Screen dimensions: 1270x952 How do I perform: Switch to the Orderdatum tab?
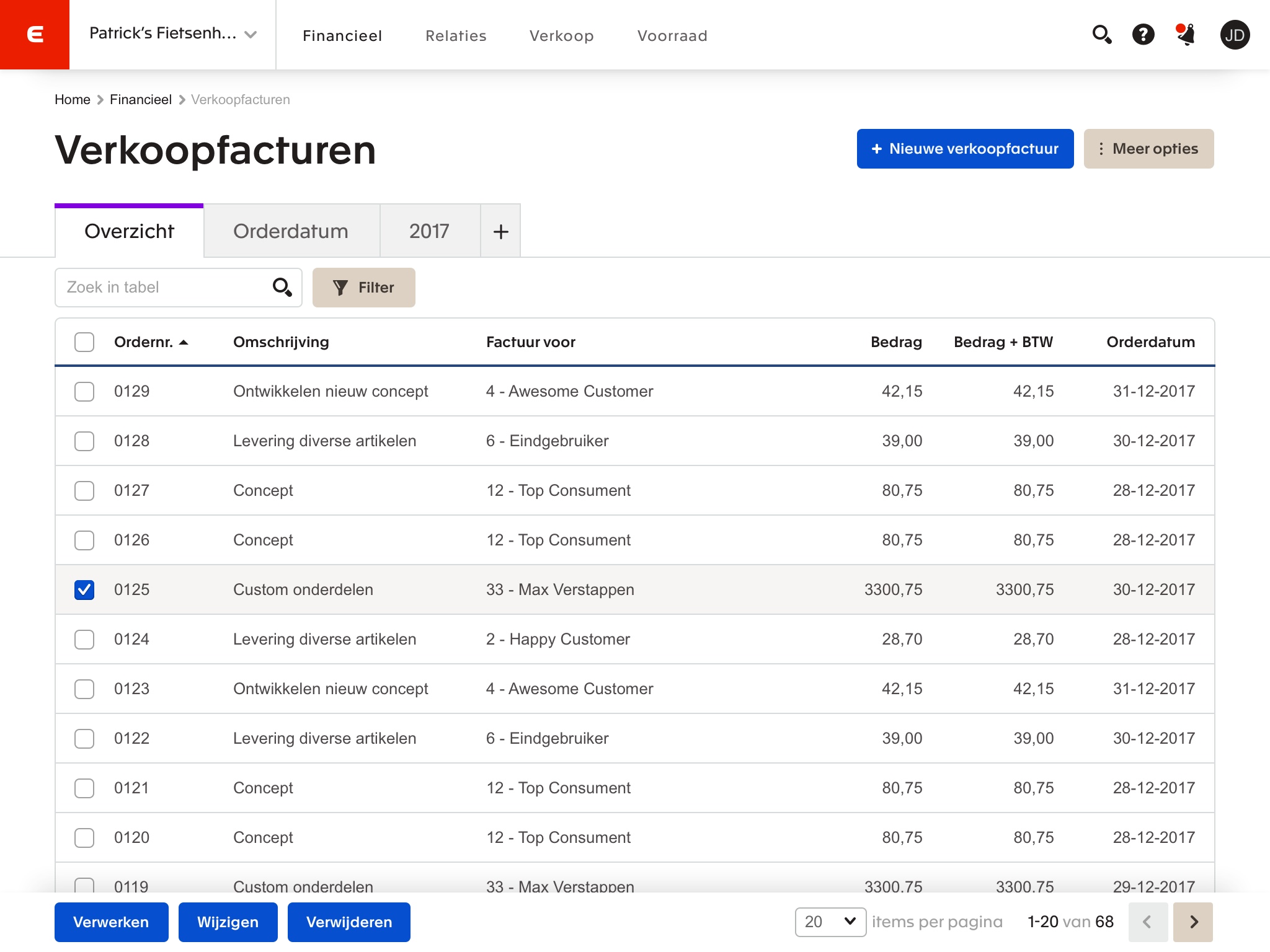pyautogui.click(x=291, y=231)
